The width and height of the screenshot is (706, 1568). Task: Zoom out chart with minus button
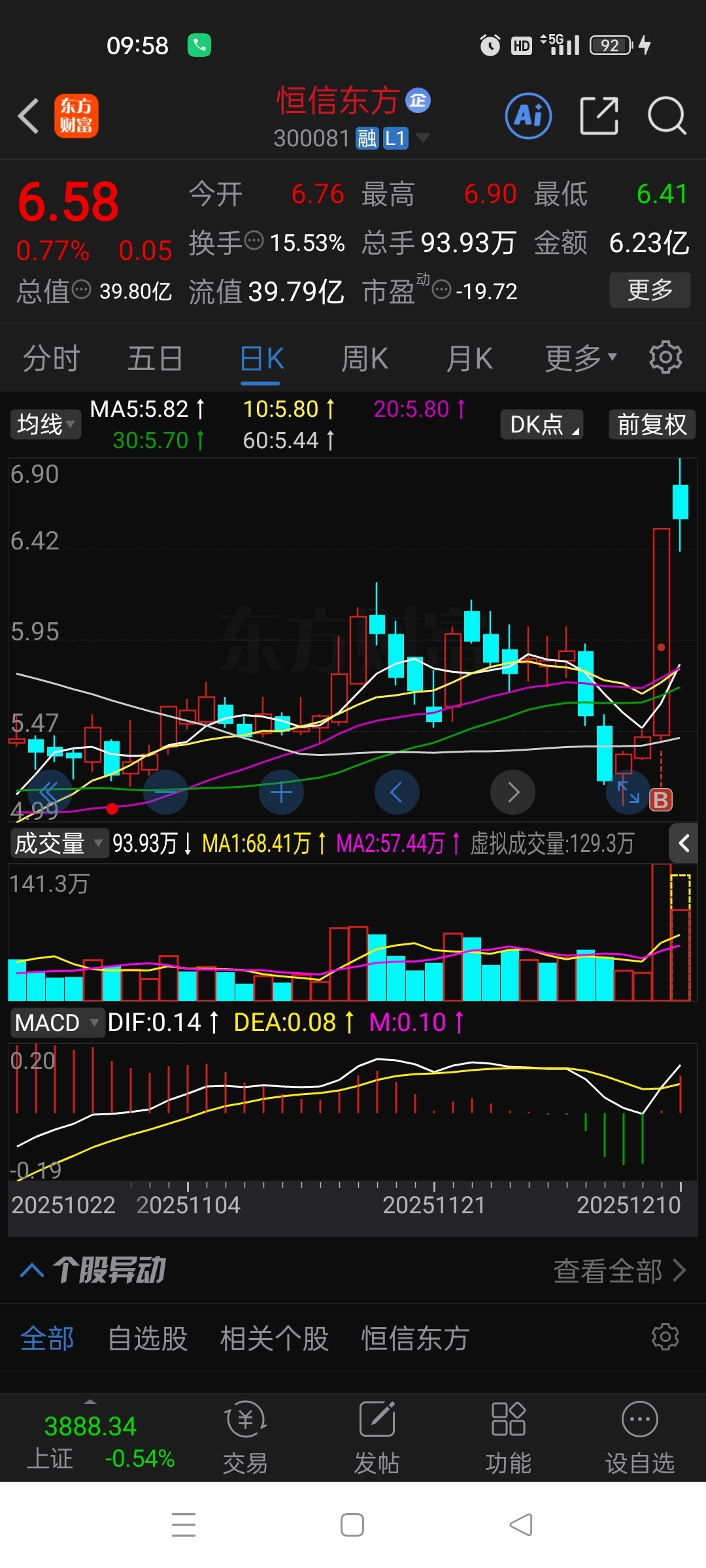(x=165, y=792)
